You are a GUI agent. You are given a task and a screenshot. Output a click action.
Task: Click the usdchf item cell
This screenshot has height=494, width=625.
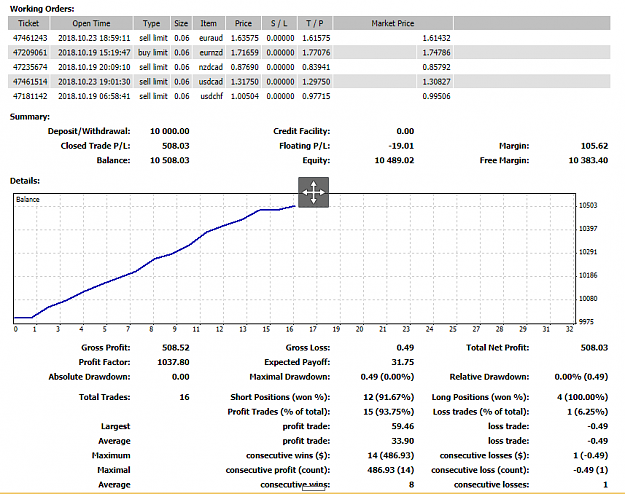pyautogui.click(x=211, y=96)
